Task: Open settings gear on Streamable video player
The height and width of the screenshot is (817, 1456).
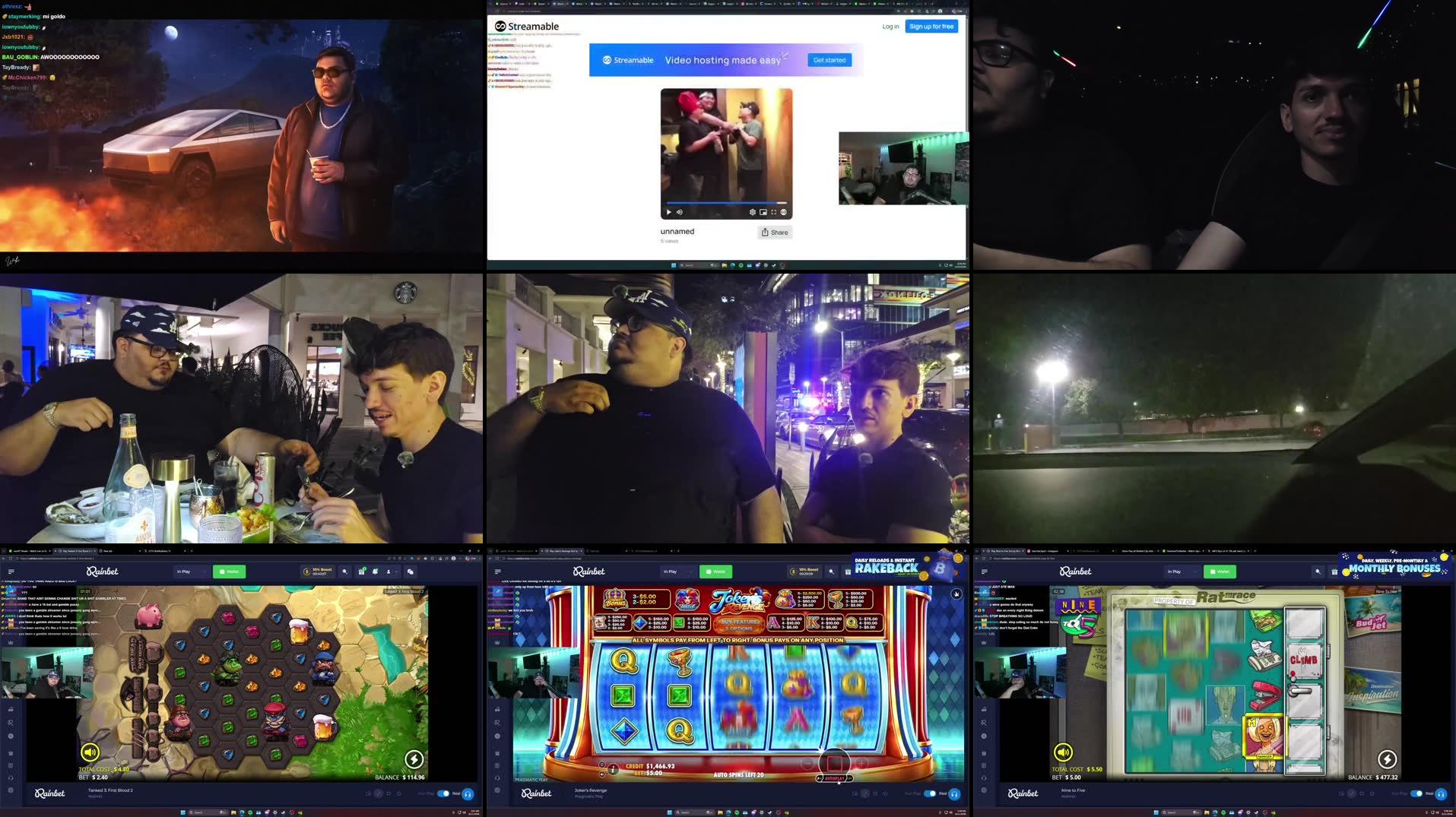Action: tap(753, 212)
